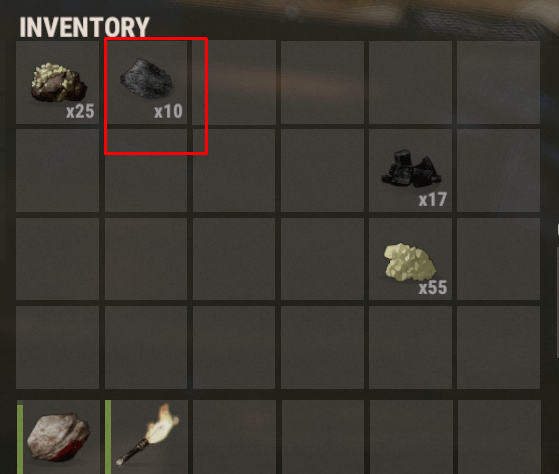Choose the rock tool in the hotbar
The image size is (559, 474).
[x=58, y=437]
